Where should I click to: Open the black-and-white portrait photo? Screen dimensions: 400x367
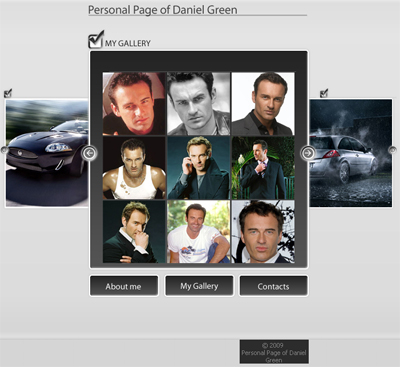tap(199, 104)
